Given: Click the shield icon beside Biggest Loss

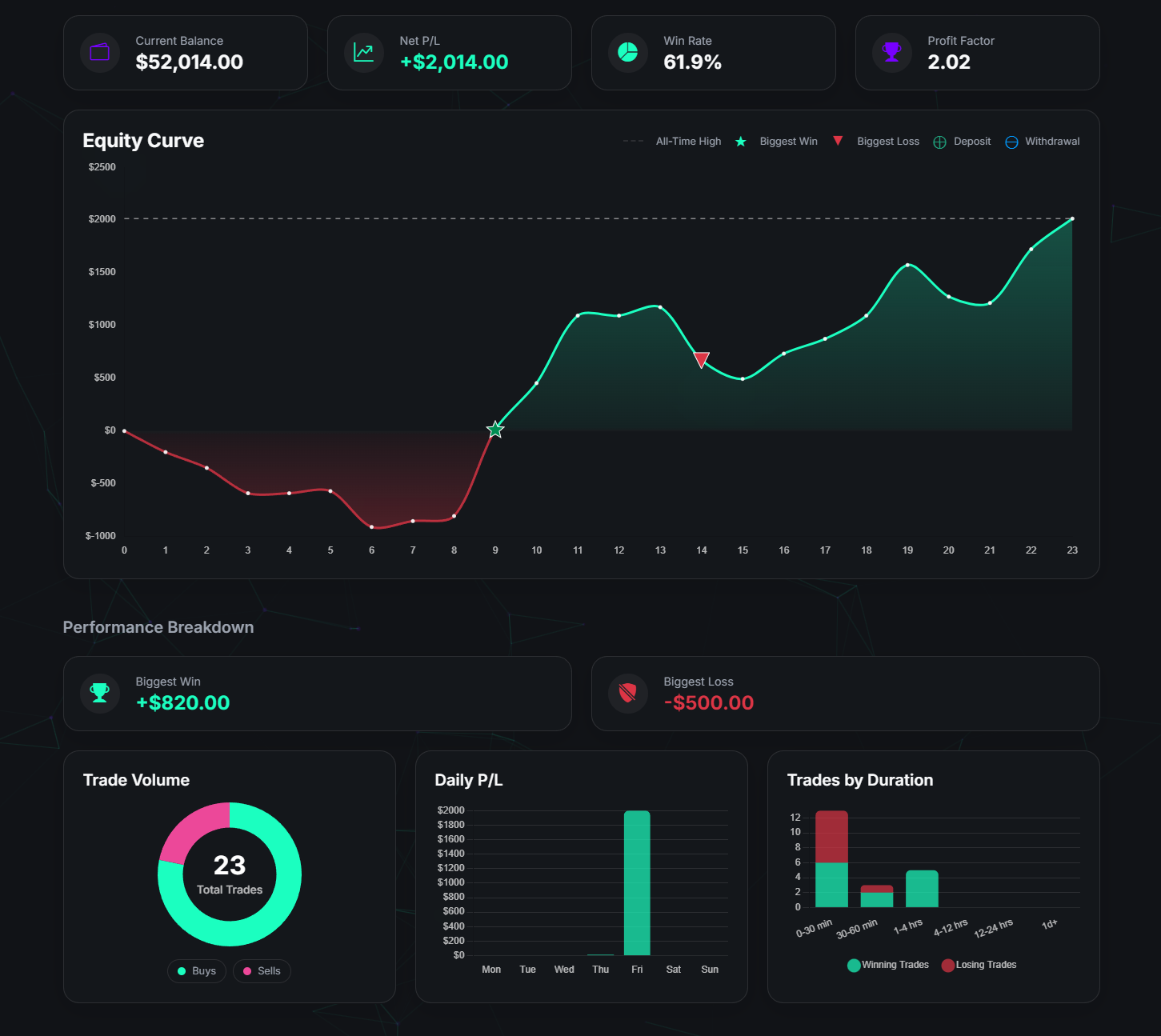Looking at the screenshot, I should 627,694.
